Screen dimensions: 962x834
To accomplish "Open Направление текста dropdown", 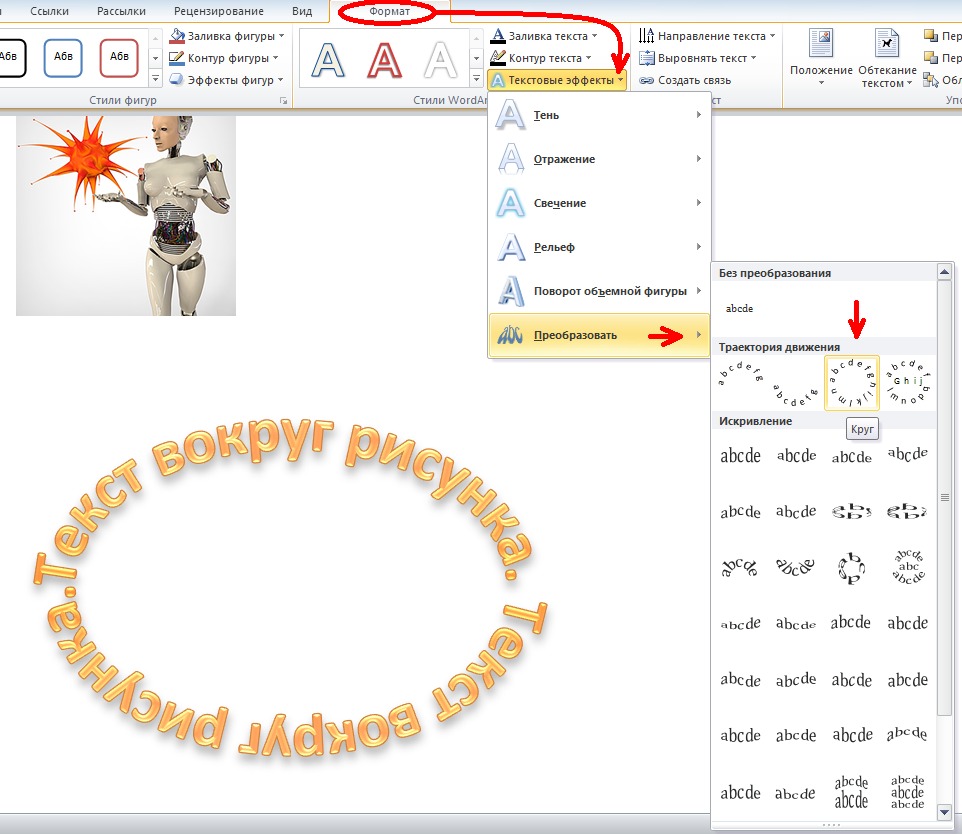I will point(707,36).
